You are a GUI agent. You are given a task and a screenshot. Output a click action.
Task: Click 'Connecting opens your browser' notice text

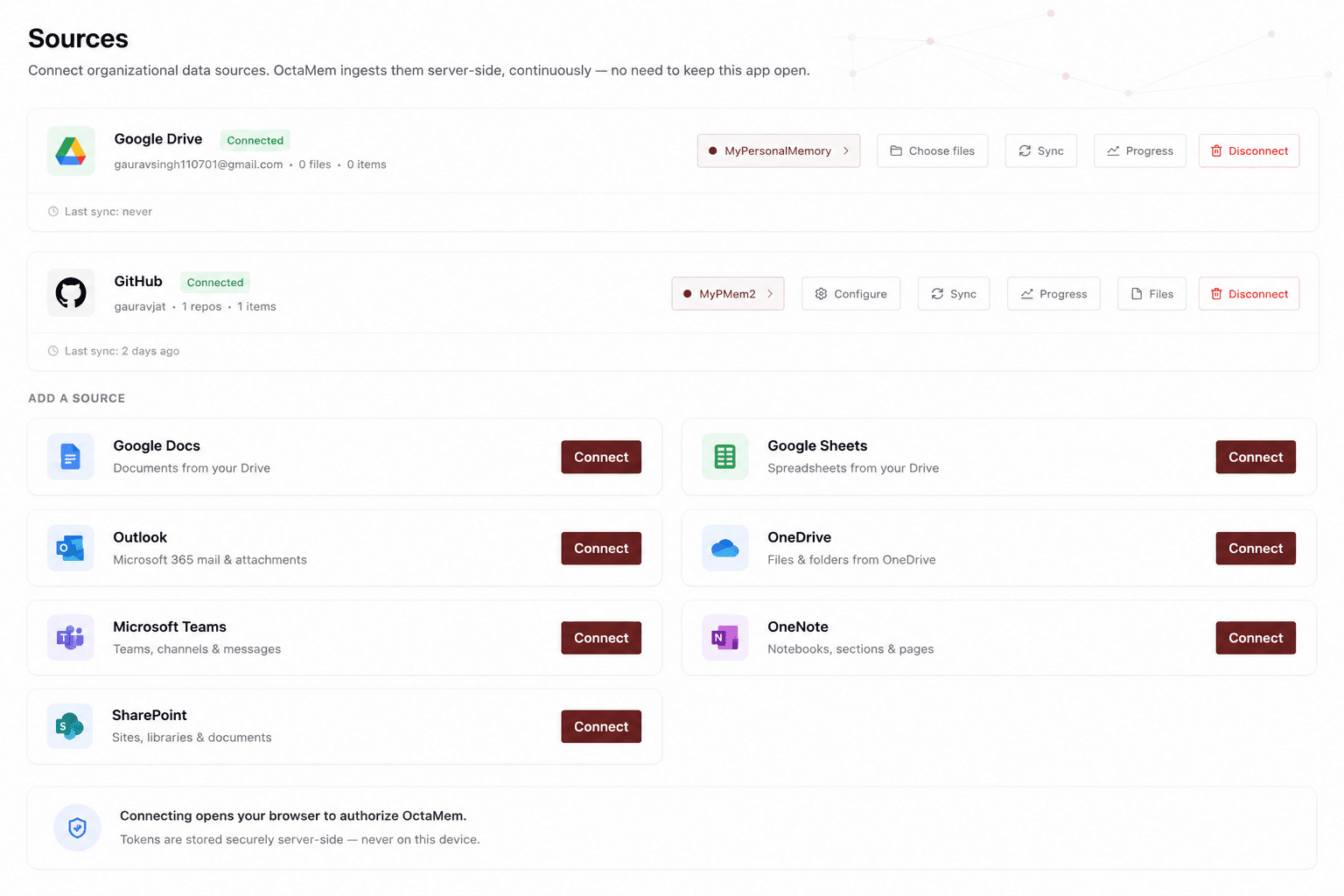tap(293, 815)
